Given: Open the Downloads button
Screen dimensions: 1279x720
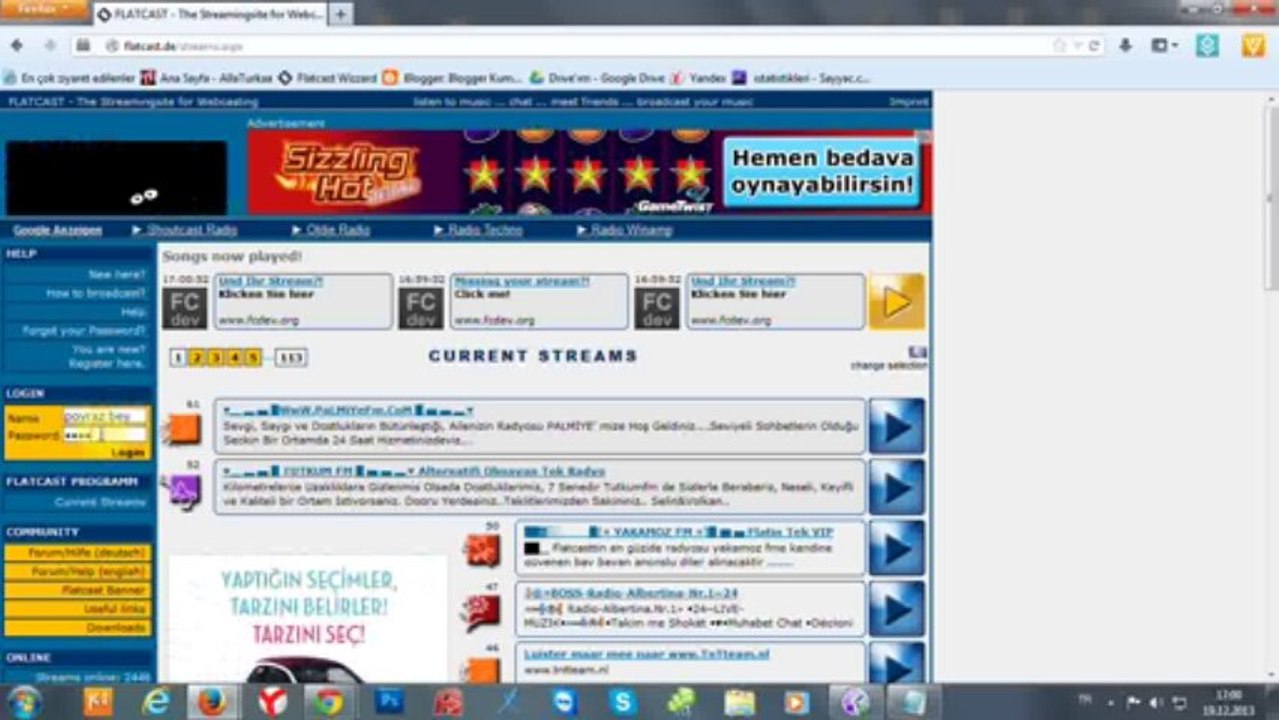Looking at the screenshot, I should [x=78, y=628].
